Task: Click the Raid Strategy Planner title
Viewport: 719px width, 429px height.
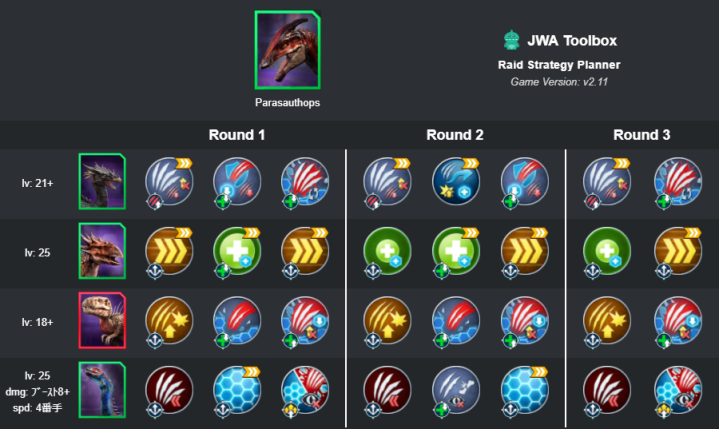Action: [559, 65]
